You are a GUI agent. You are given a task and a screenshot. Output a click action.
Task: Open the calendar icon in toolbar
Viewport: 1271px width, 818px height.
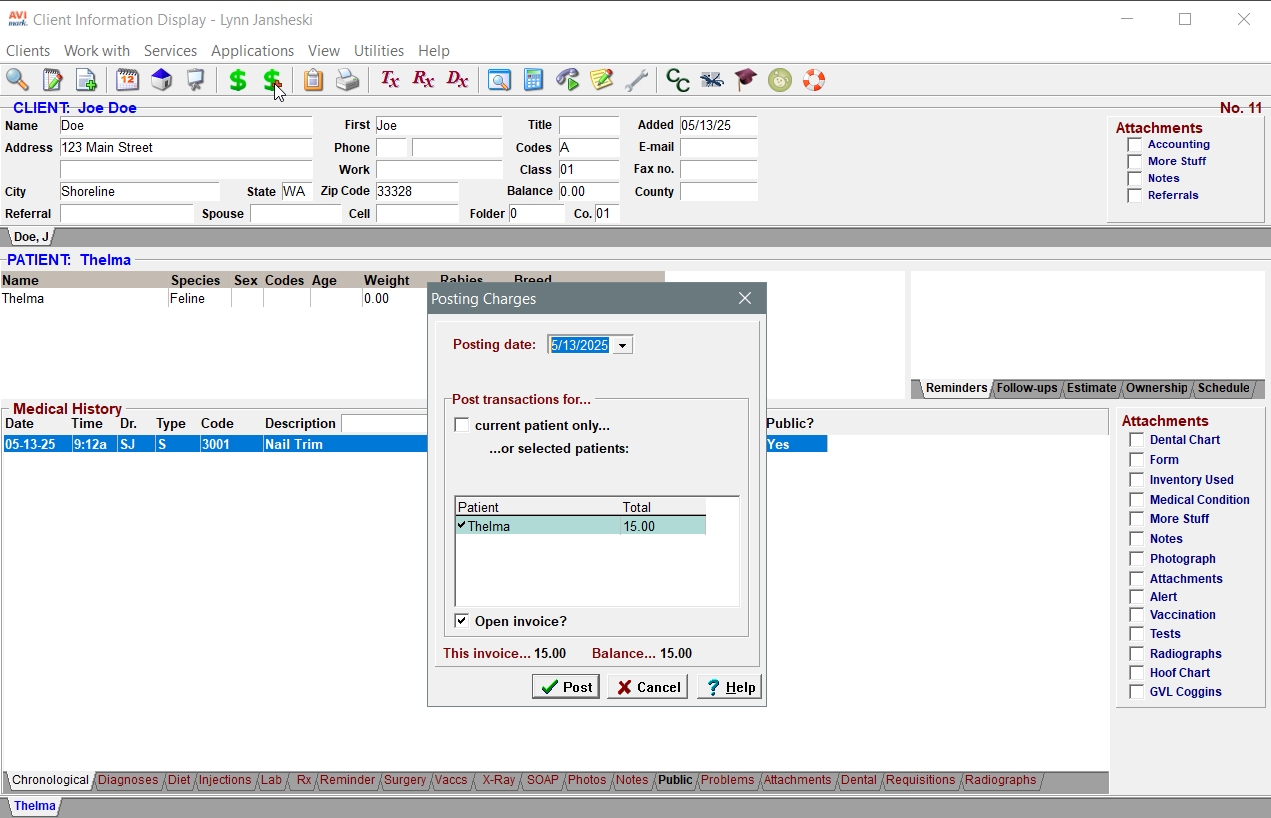coord(127,80)
